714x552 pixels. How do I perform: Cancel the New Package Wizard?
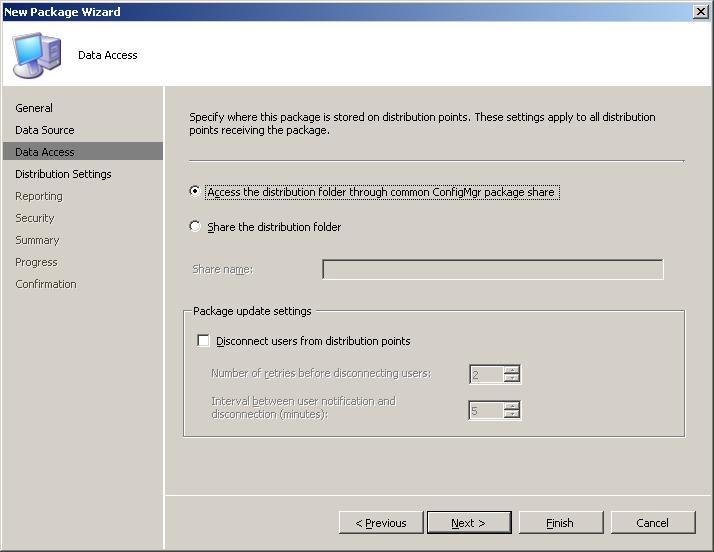tap(653, 522)
